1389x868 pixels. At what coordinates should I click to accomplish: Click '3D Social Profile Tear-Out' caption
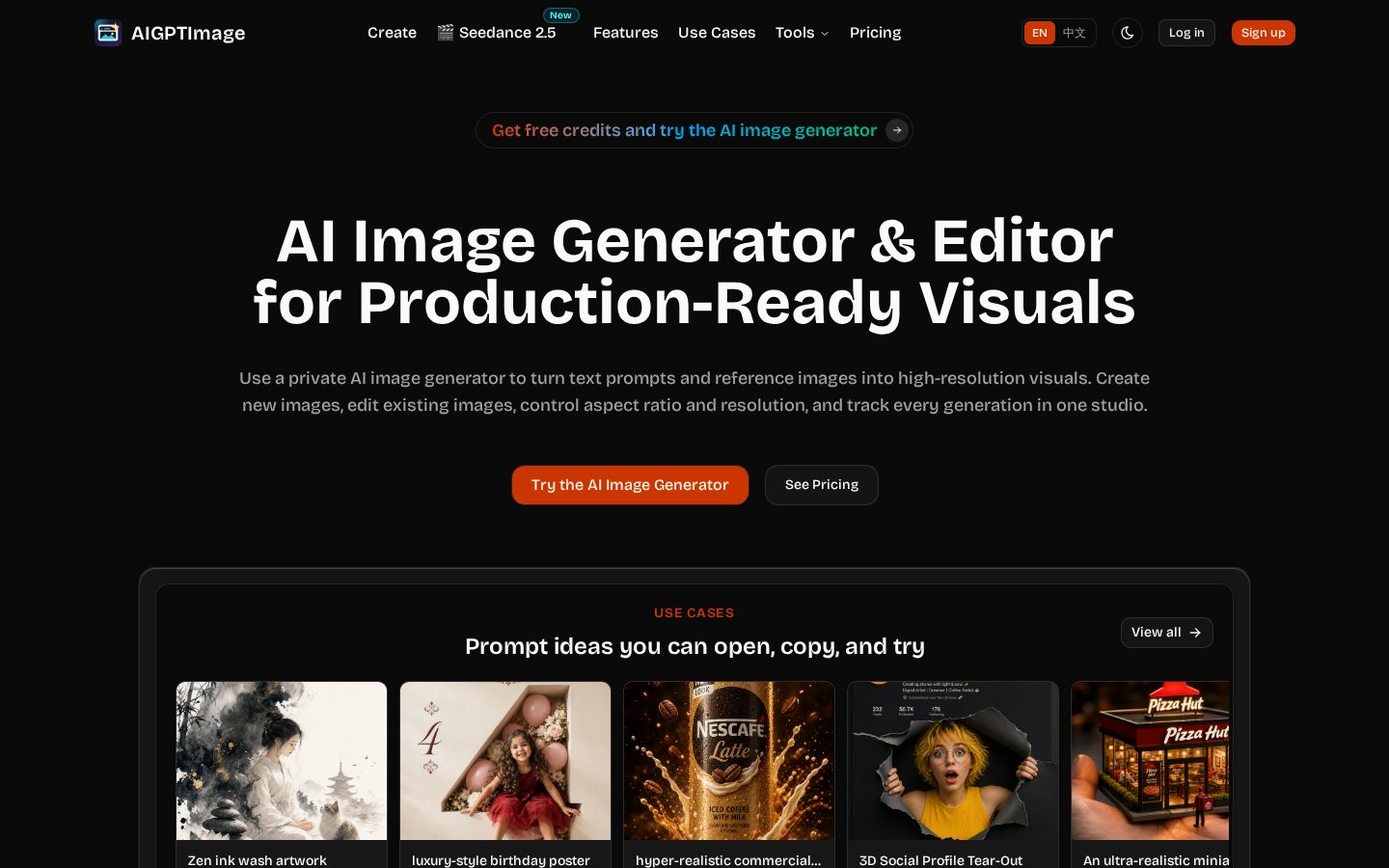[940, 860]
